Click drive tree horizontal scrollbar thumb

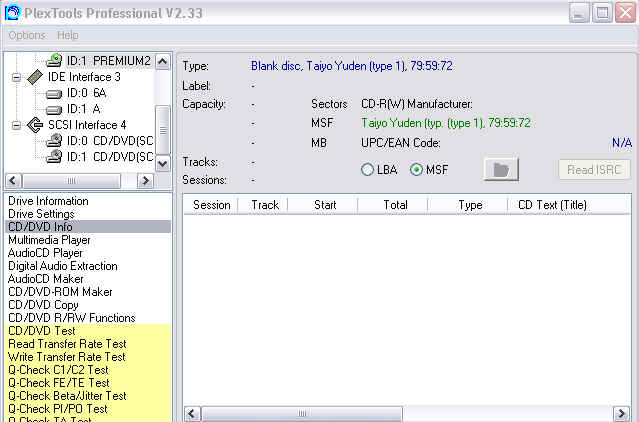[x=71, y=180]
